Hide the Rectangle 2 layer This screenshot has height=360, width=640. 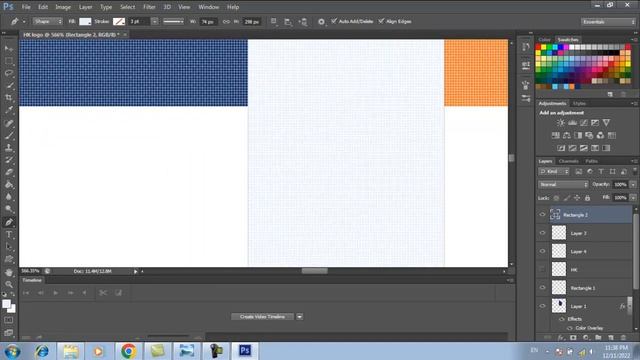(542, 214)
